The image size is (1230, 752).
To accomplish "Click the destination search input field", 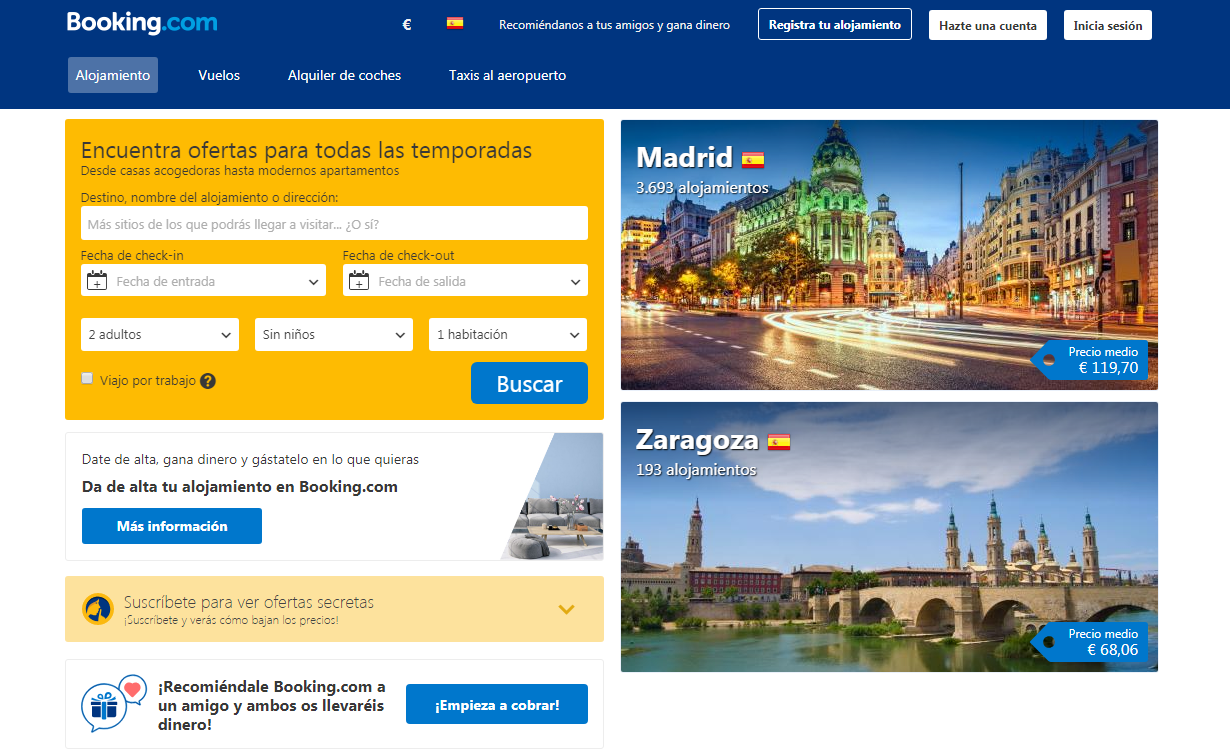I will [x=334, y=224].
